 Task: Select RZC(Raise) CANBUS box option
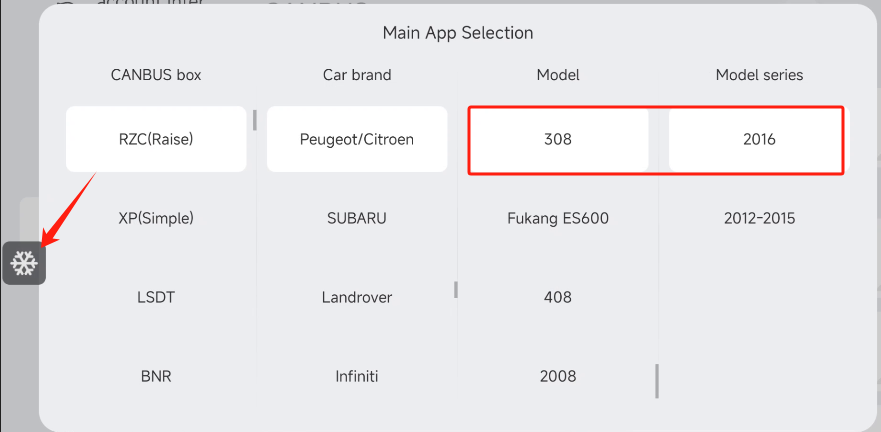tap(156, 139)
